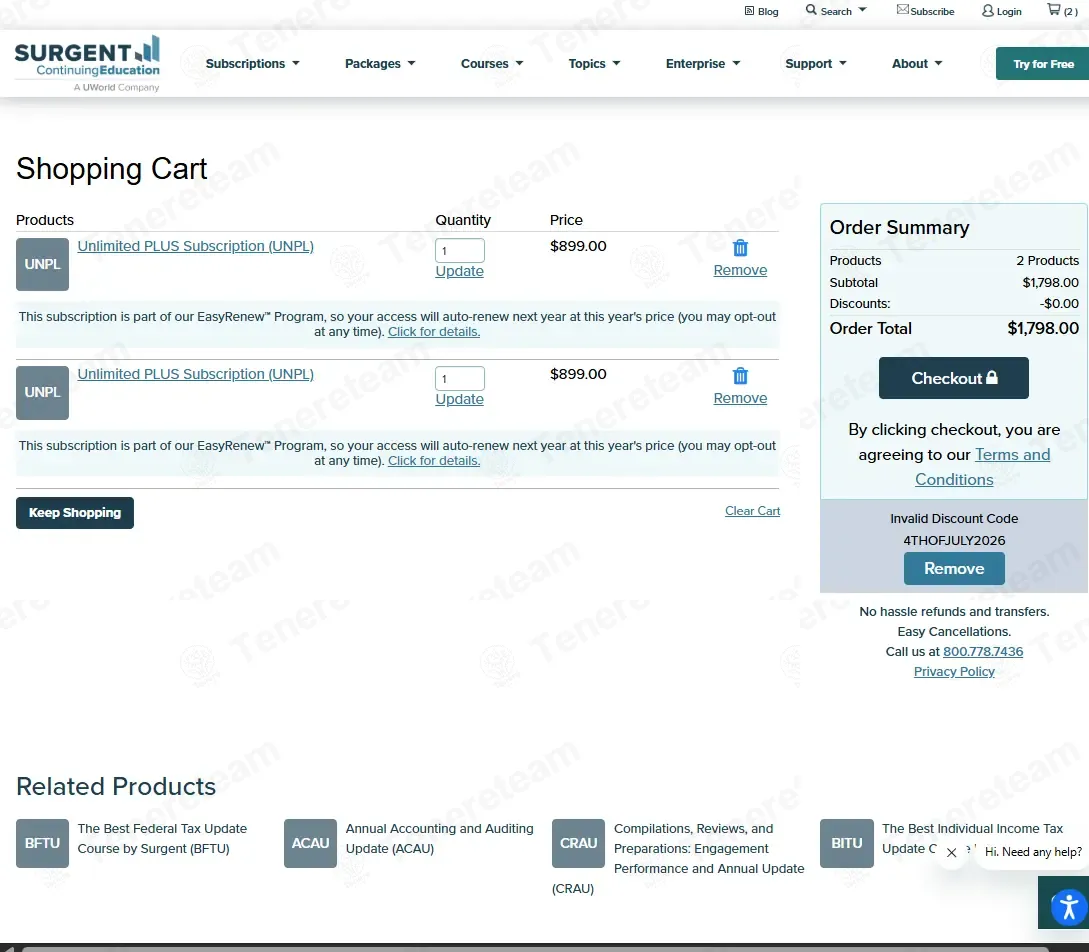Image resolution: width=1089 pixels, height=952 pixels.
Task: Proceed with the Checkout button
Action: 954,378
